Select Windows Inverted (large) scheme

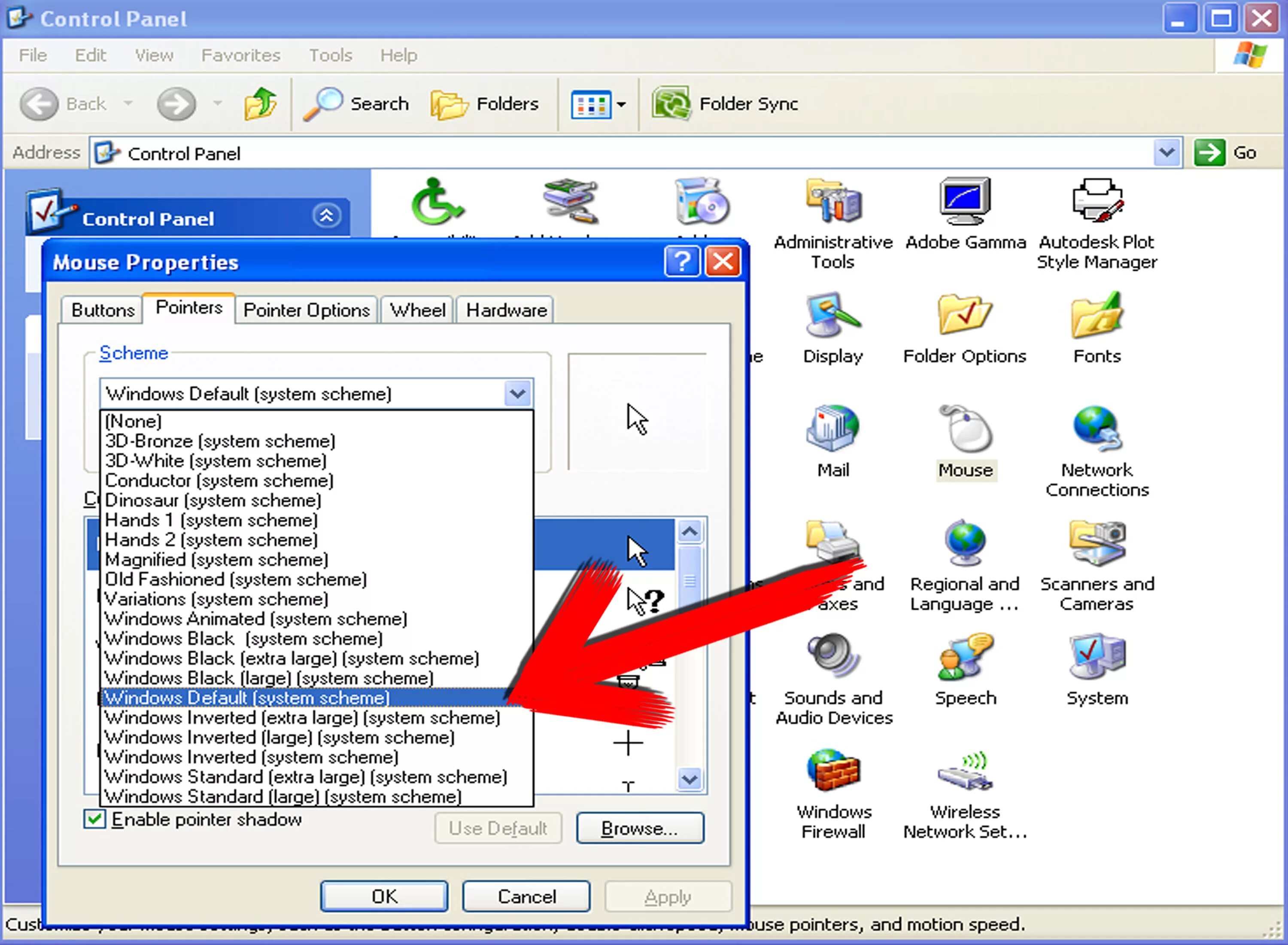click(x=279, y=738)
